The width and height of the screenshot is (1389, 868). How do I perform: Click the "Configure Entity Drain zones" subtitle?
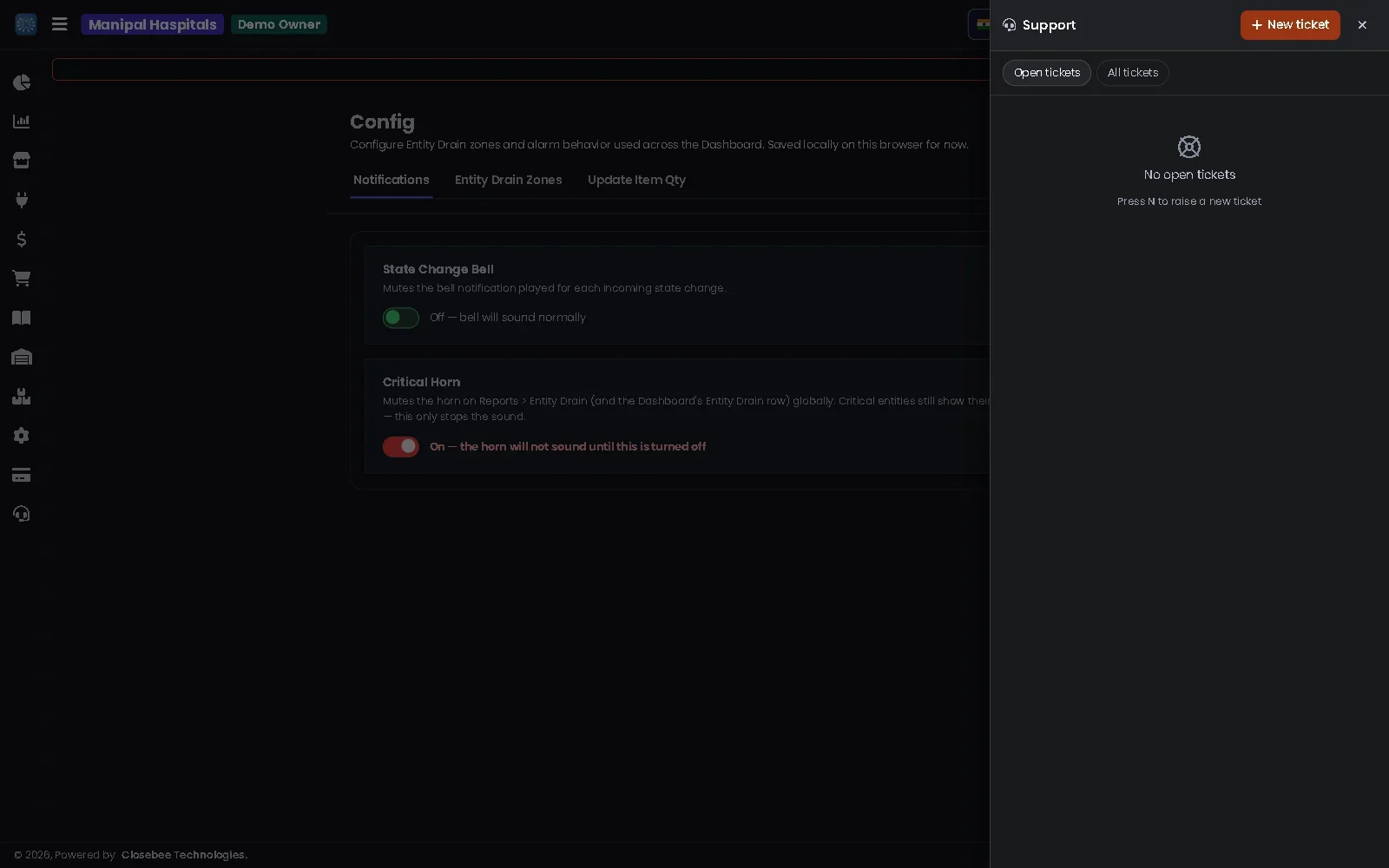(x=659, y=145)
